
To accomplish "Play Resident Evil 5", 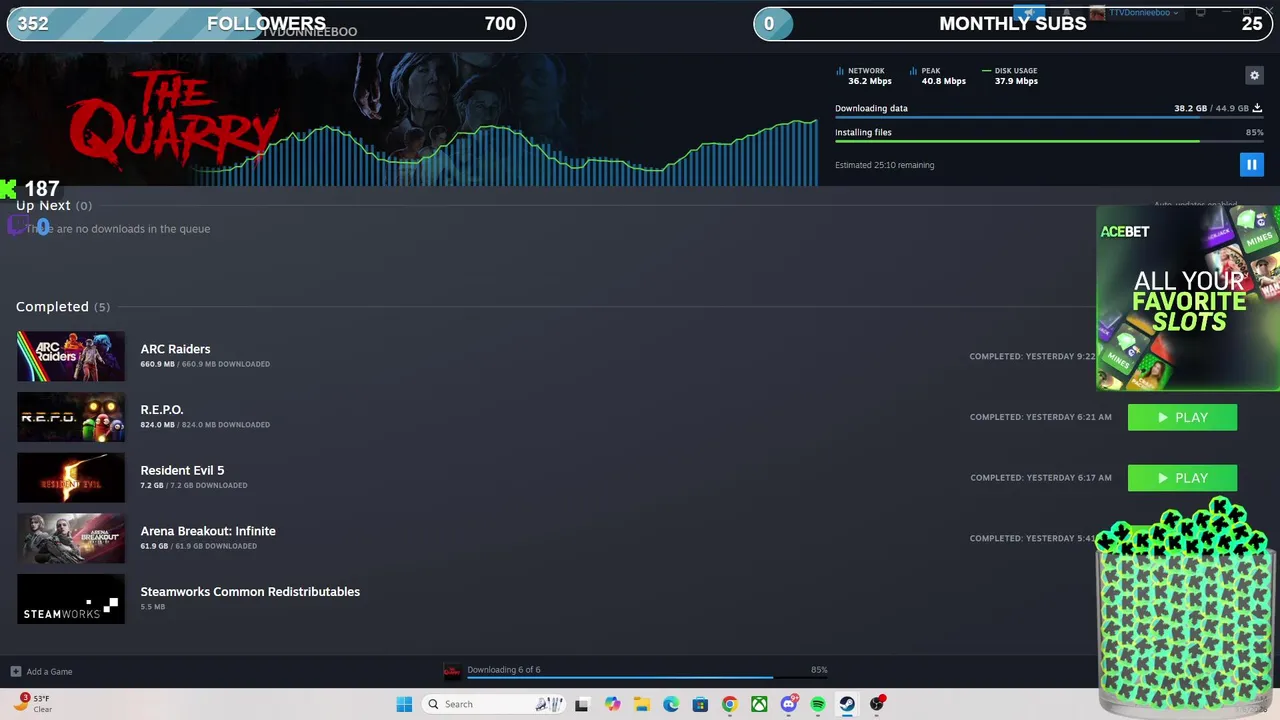I will point(1182,478).
